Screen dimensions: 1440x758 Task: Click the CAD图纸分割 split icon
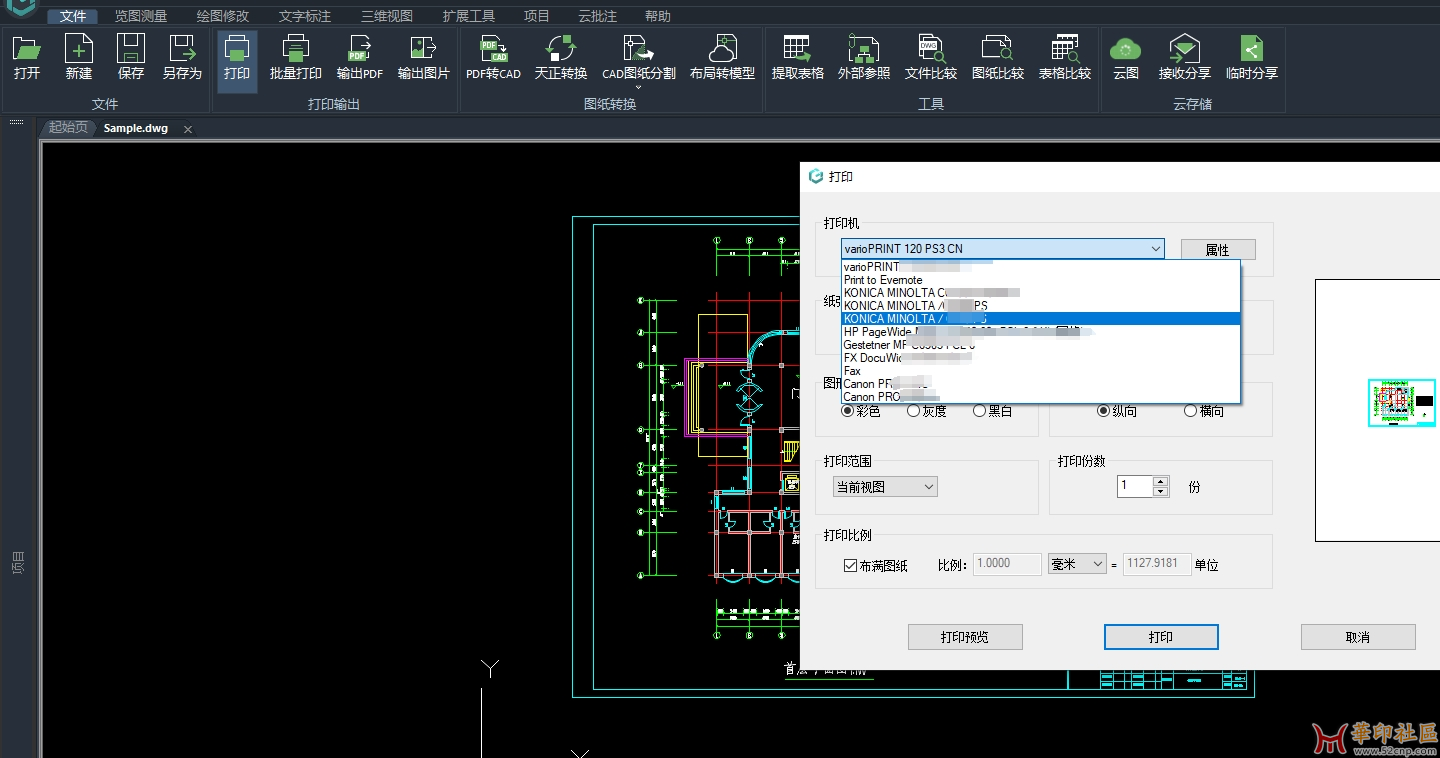[638, 48]
